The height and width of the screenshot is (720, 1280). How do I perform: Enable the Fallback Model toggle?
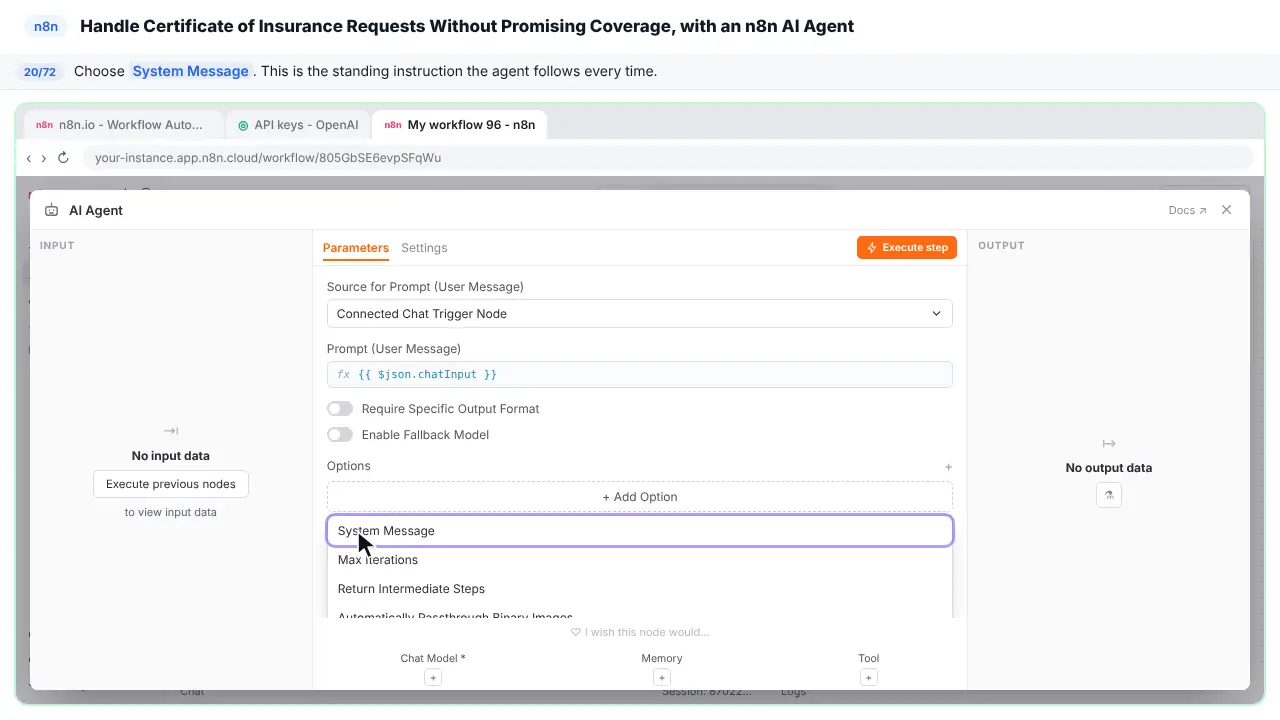coord(340,435)
